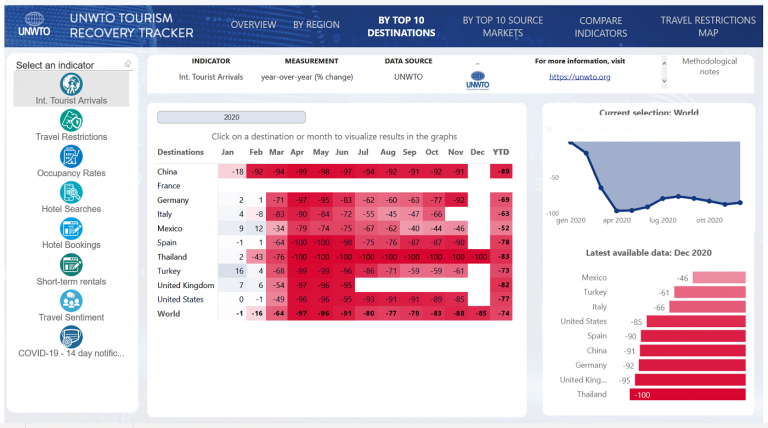This screenshot has width=768, height=428.
Task: Click the May column header
Action: click(321, 152)
